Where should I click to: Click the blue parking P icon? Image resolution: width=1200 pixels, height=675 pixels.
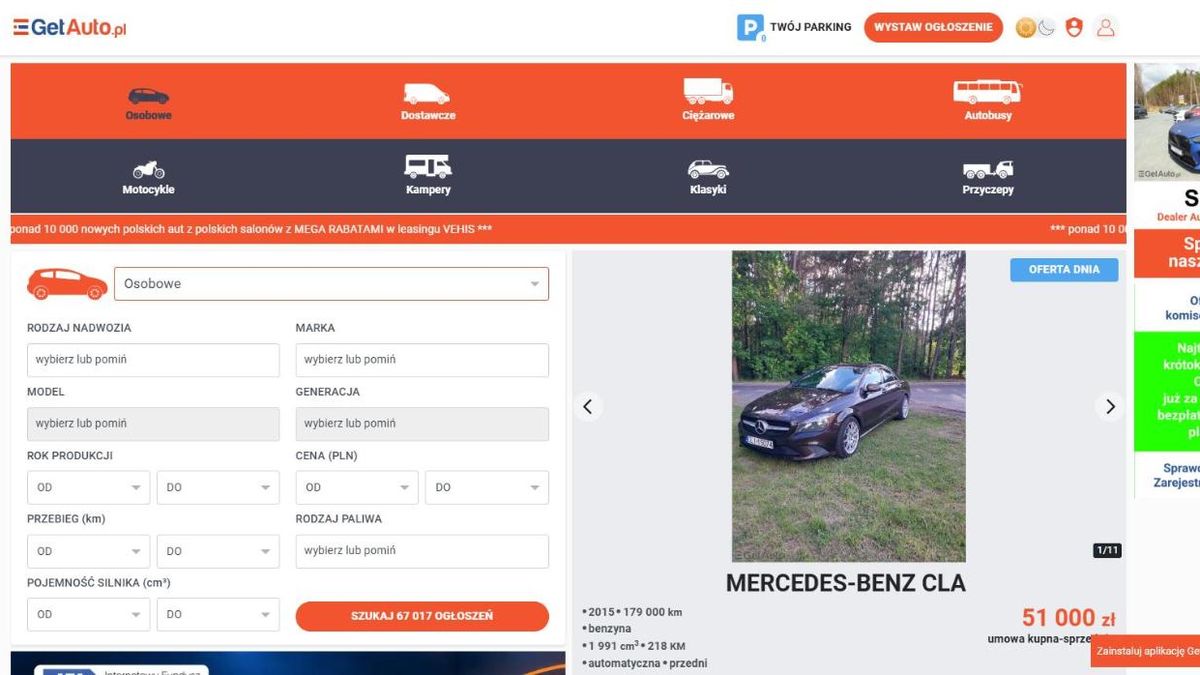coord(750,28)
